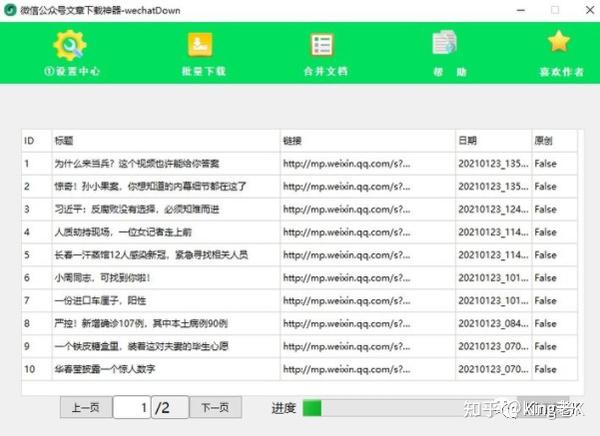The image size is (600, 436).
Task: Select the 标题 column header
Action: click(166, 141)
